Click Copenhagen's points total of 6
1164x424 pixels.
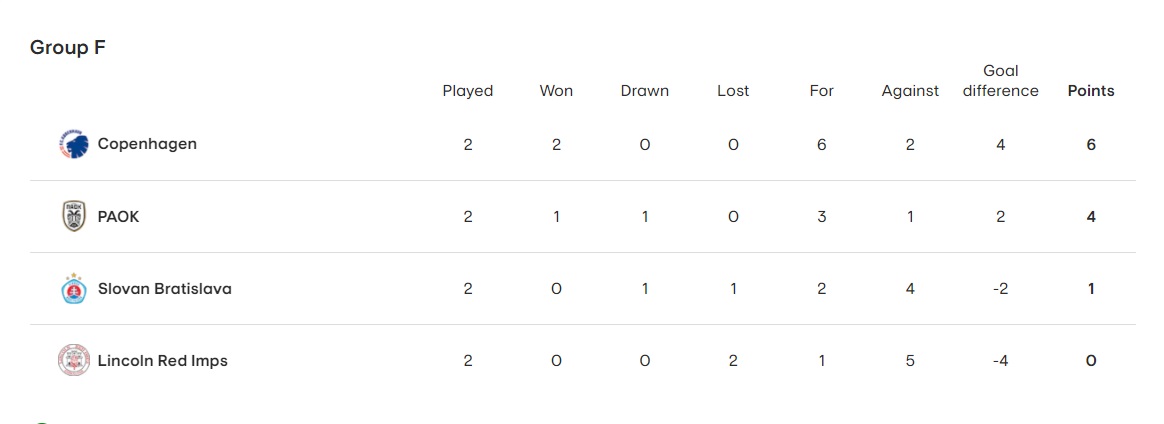pyautogui.click(x=1091, y=145)
